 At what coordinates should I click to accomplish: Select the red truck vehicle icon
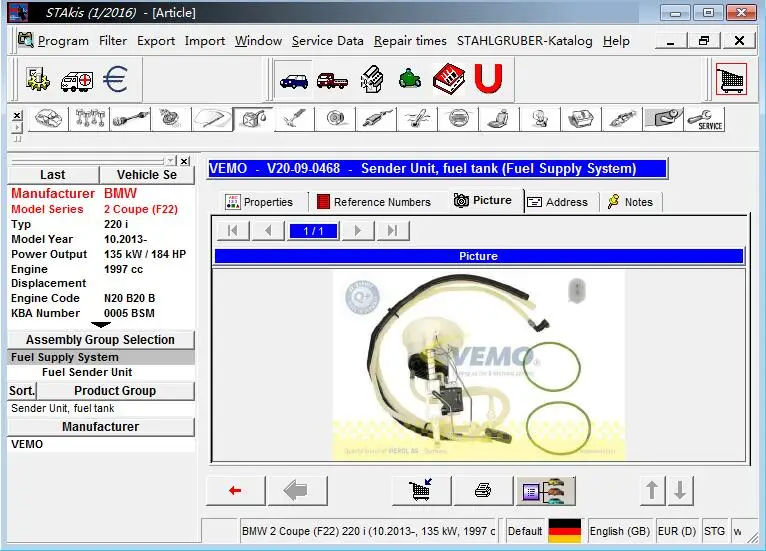click(332, 80)
